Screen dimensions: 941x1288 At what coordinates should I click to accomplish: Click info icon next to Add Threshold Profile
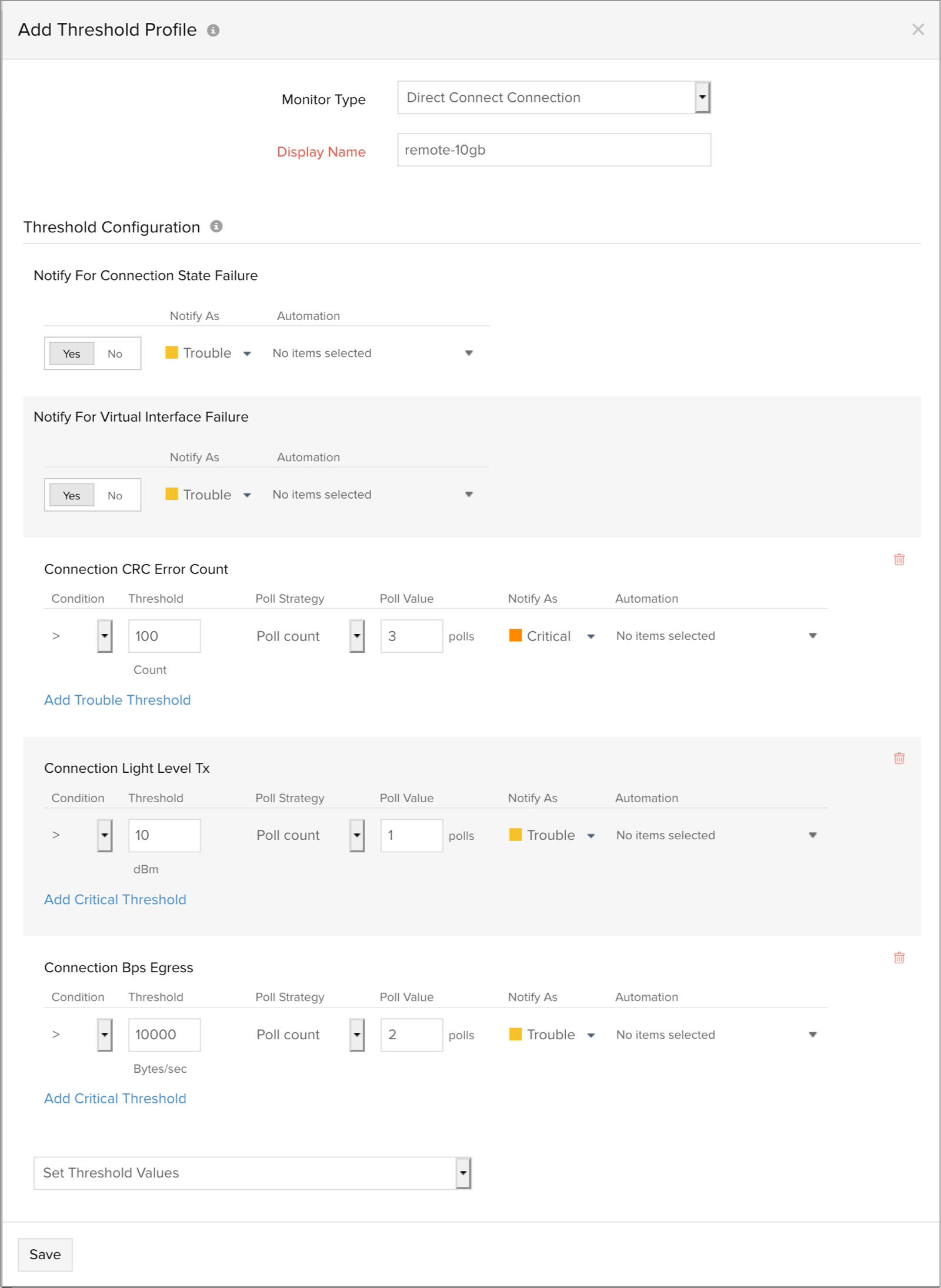(213, 31)
